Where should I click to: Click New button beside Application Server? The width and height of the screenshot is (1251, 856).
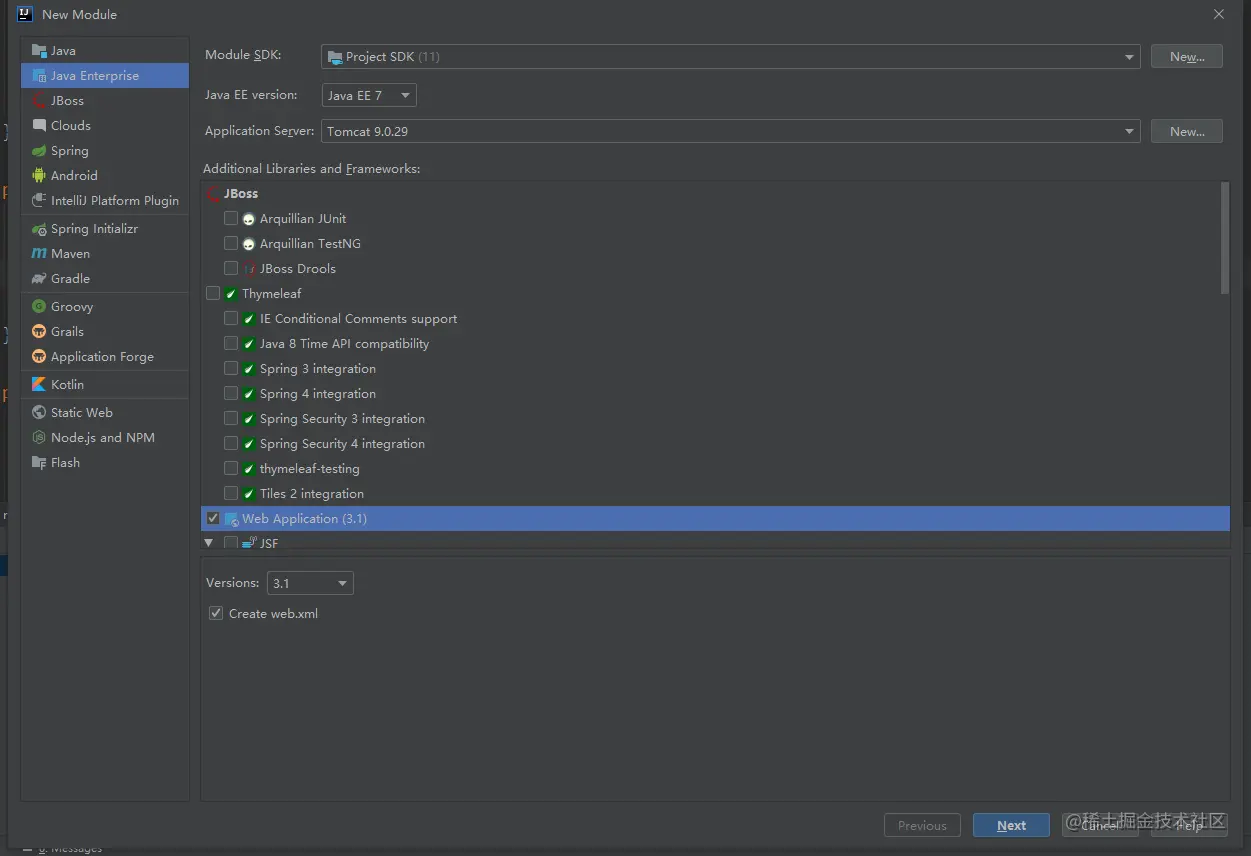click(1187, 131)
